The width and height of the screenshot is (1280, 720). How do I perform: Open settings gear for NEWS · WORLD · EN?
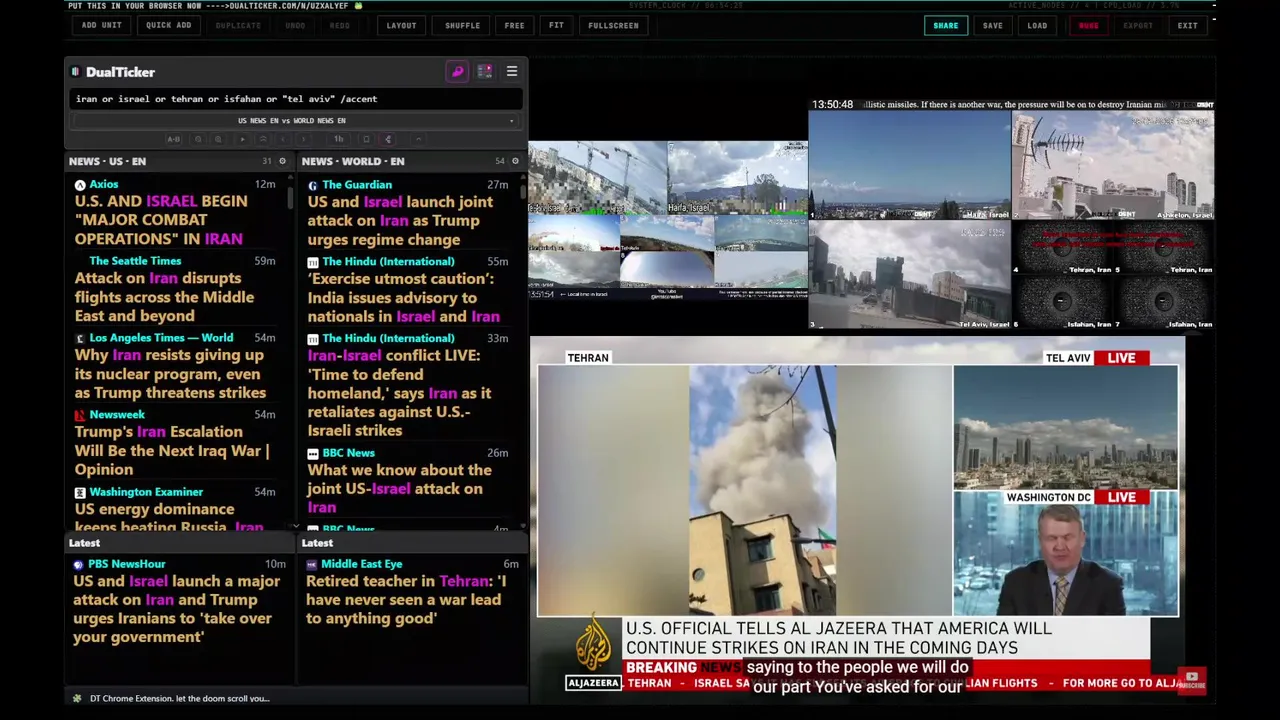[x=515, y=161]
